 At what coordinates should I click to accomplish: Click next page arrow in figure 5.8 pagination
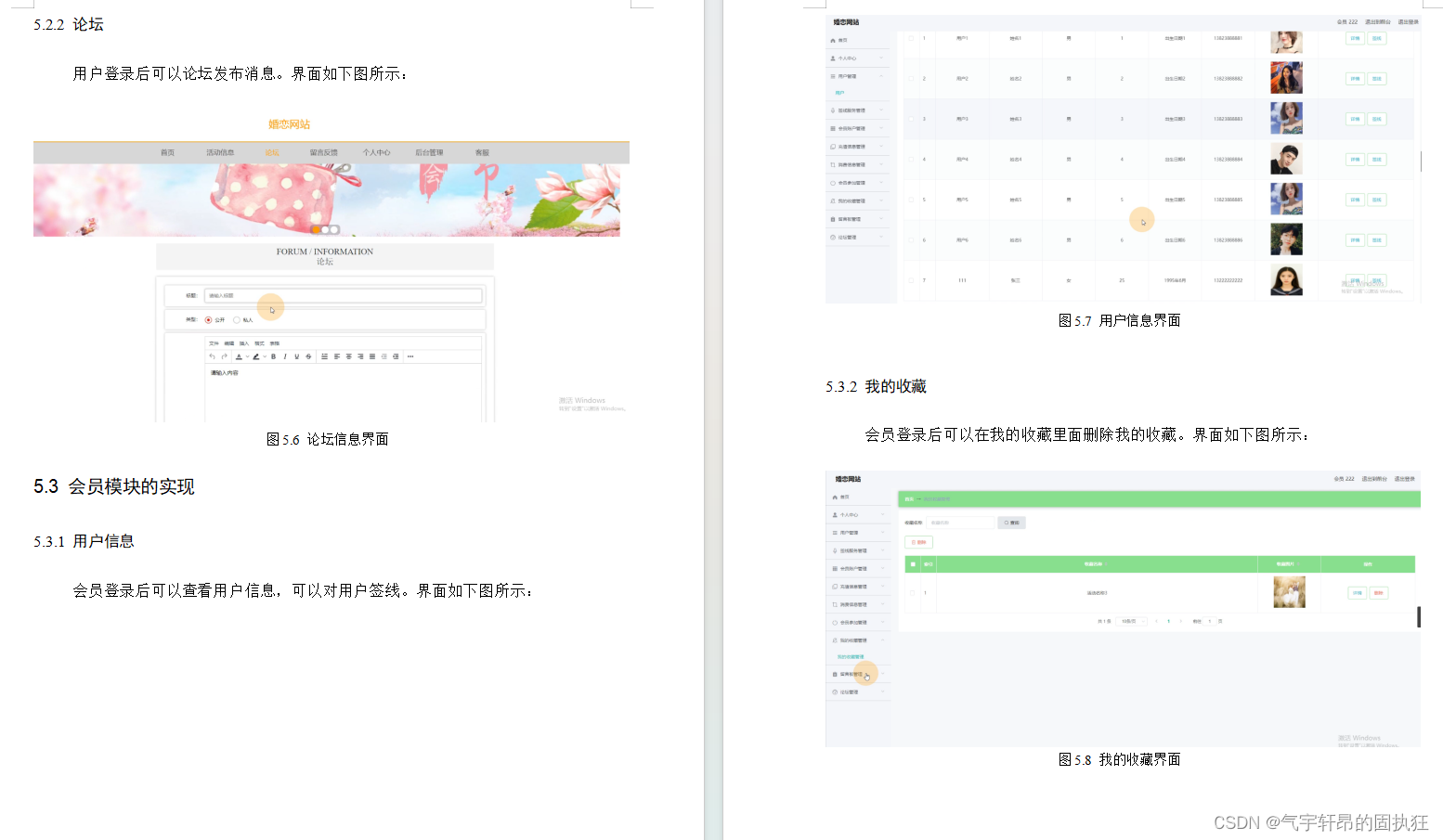click(x=1181, y=621)
